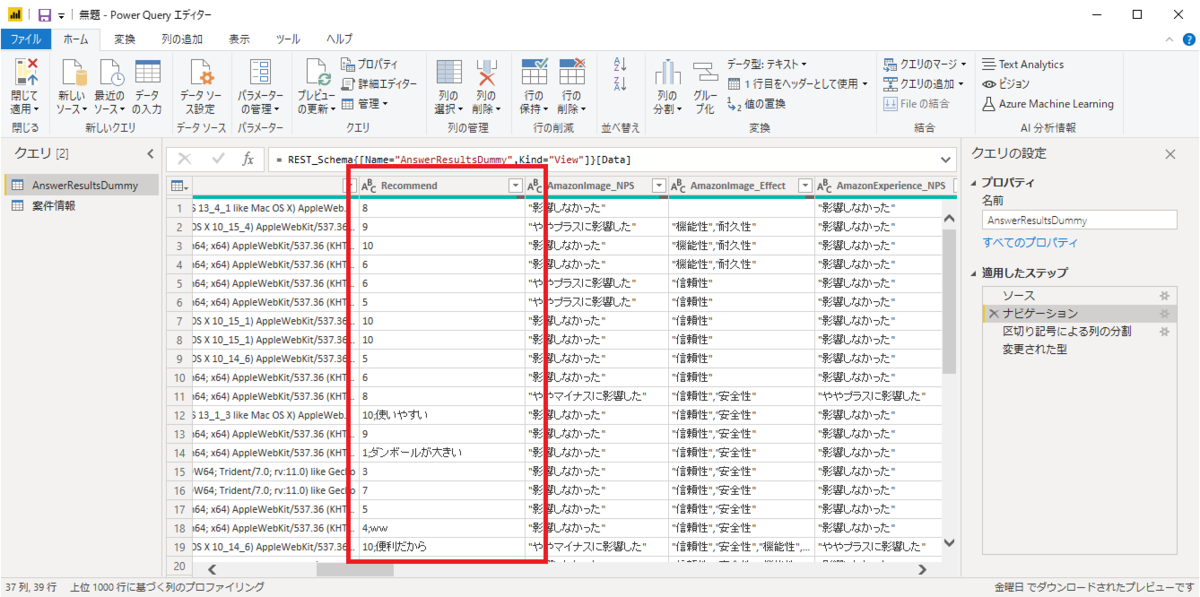Click Text Analytics in the ribbon
Viewport: 1200px width, 597px height.
click(x=1022, y=64)
